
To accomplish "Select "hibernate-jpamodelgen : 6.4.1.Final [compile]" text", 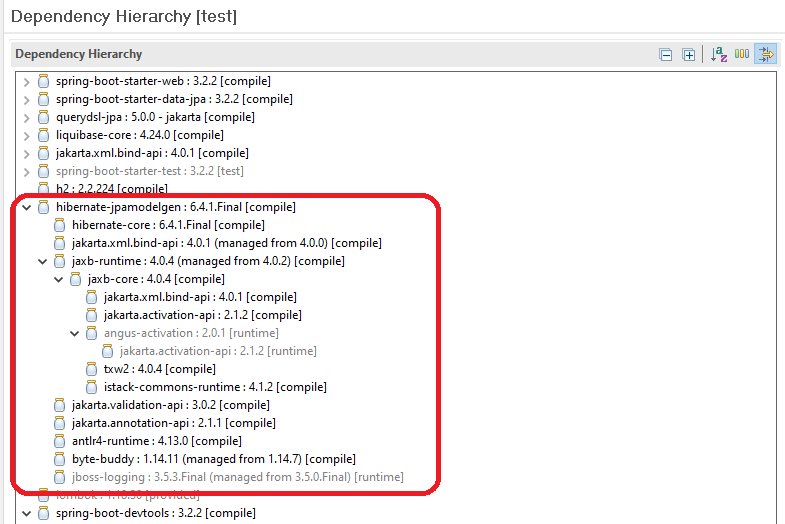I will coord(176,207).
